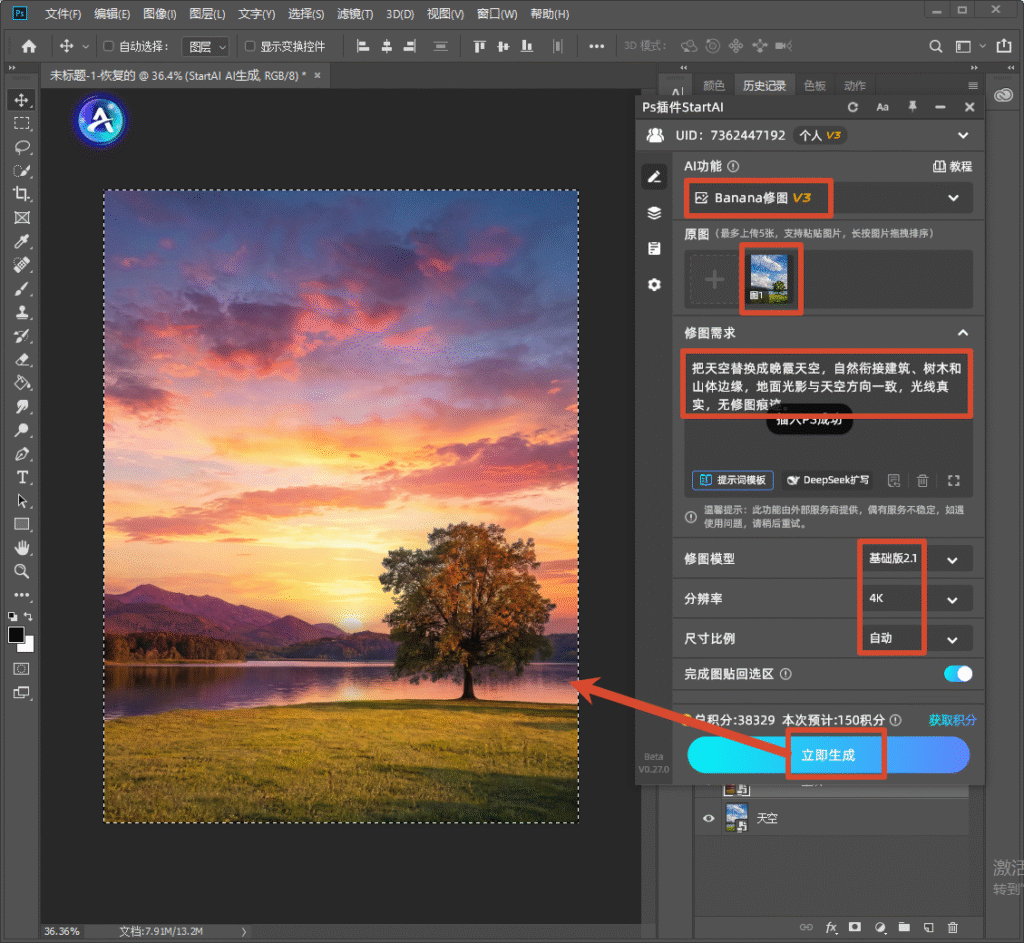Open the search icon in options bar
Viewport: 1024px width, 943px height.
935,46
